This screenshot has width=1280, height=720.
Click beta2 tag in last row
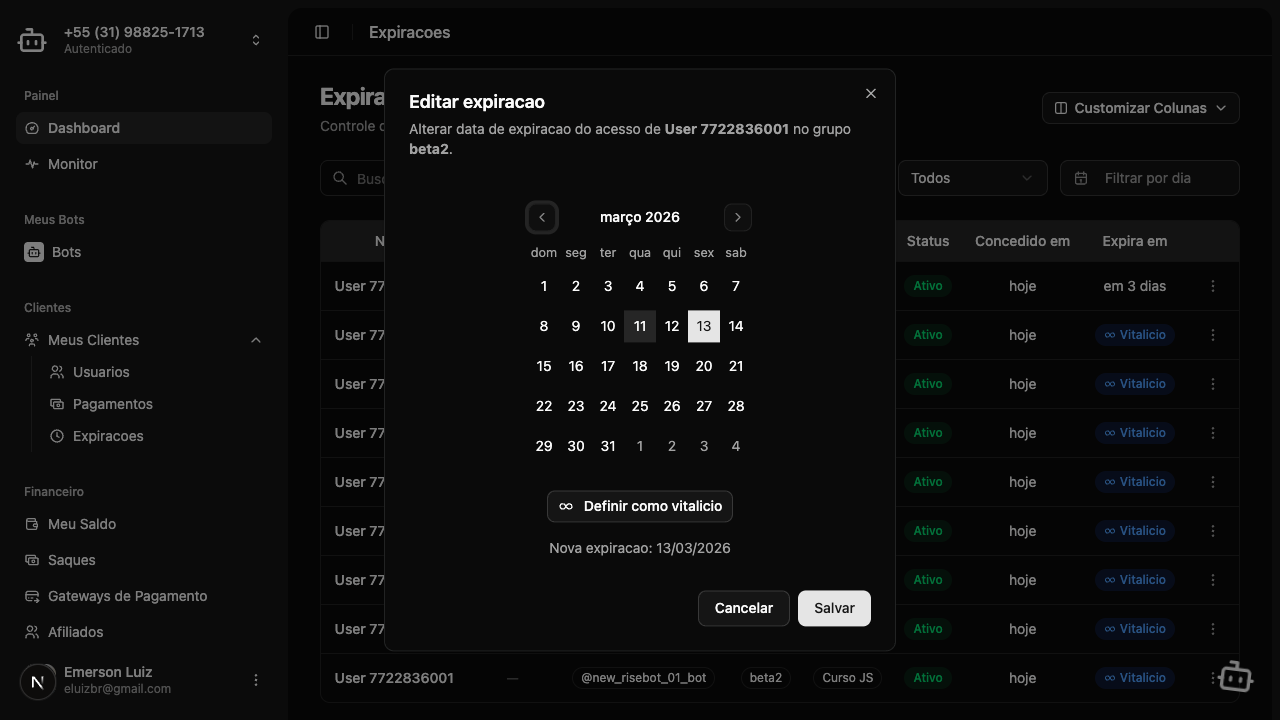point(766,678)
